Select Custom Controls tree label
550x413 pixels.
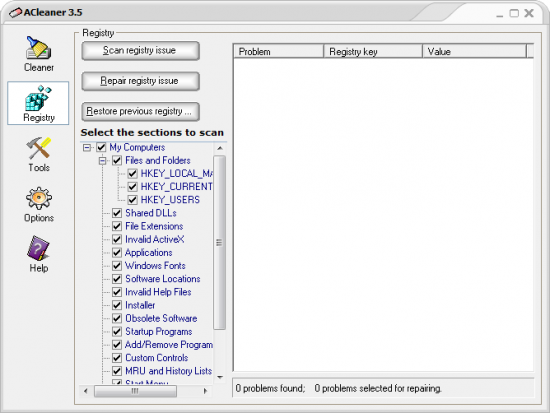click(157, 358)
